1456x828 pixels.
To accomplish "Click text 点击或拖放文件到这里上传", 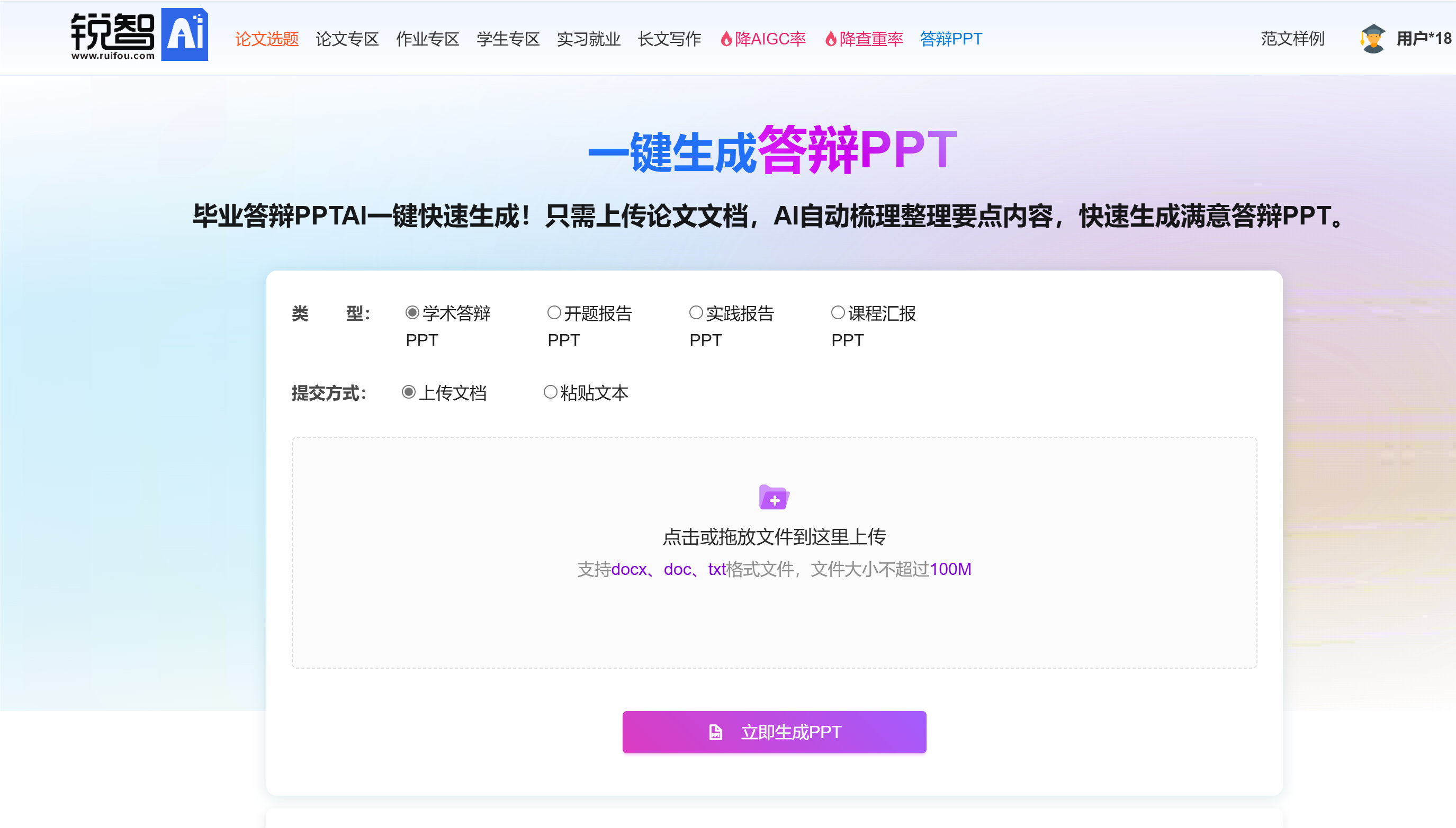I will 774,537.
